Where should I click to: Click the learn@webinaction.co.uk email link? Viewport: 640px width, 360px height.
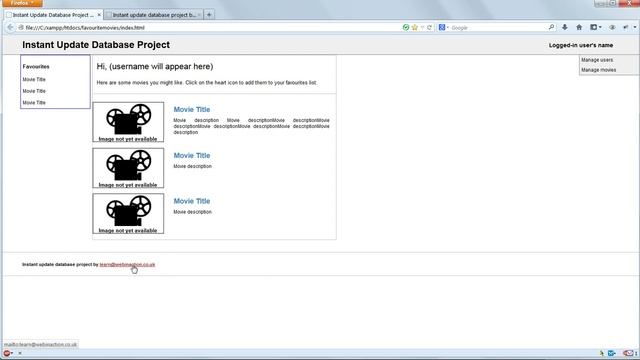[x=127, y=264]
